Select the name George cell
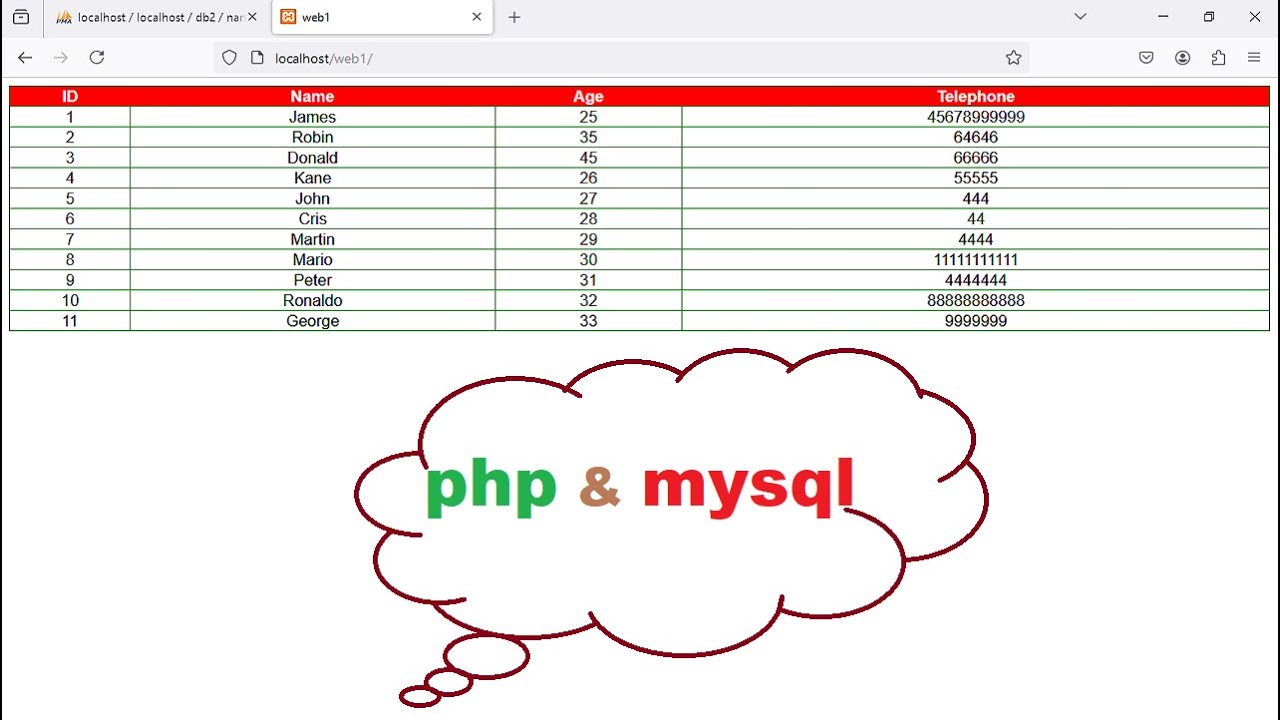 coord(312,321)
